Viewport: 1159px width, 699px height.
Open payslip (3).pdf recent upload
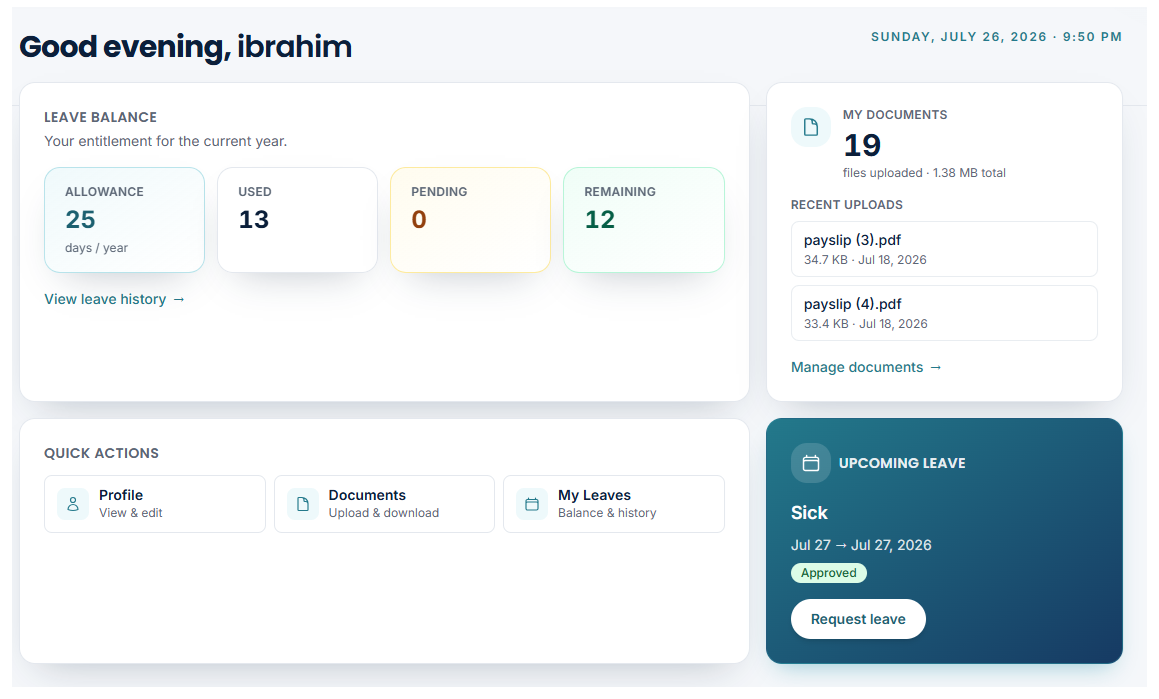(944, 249)
